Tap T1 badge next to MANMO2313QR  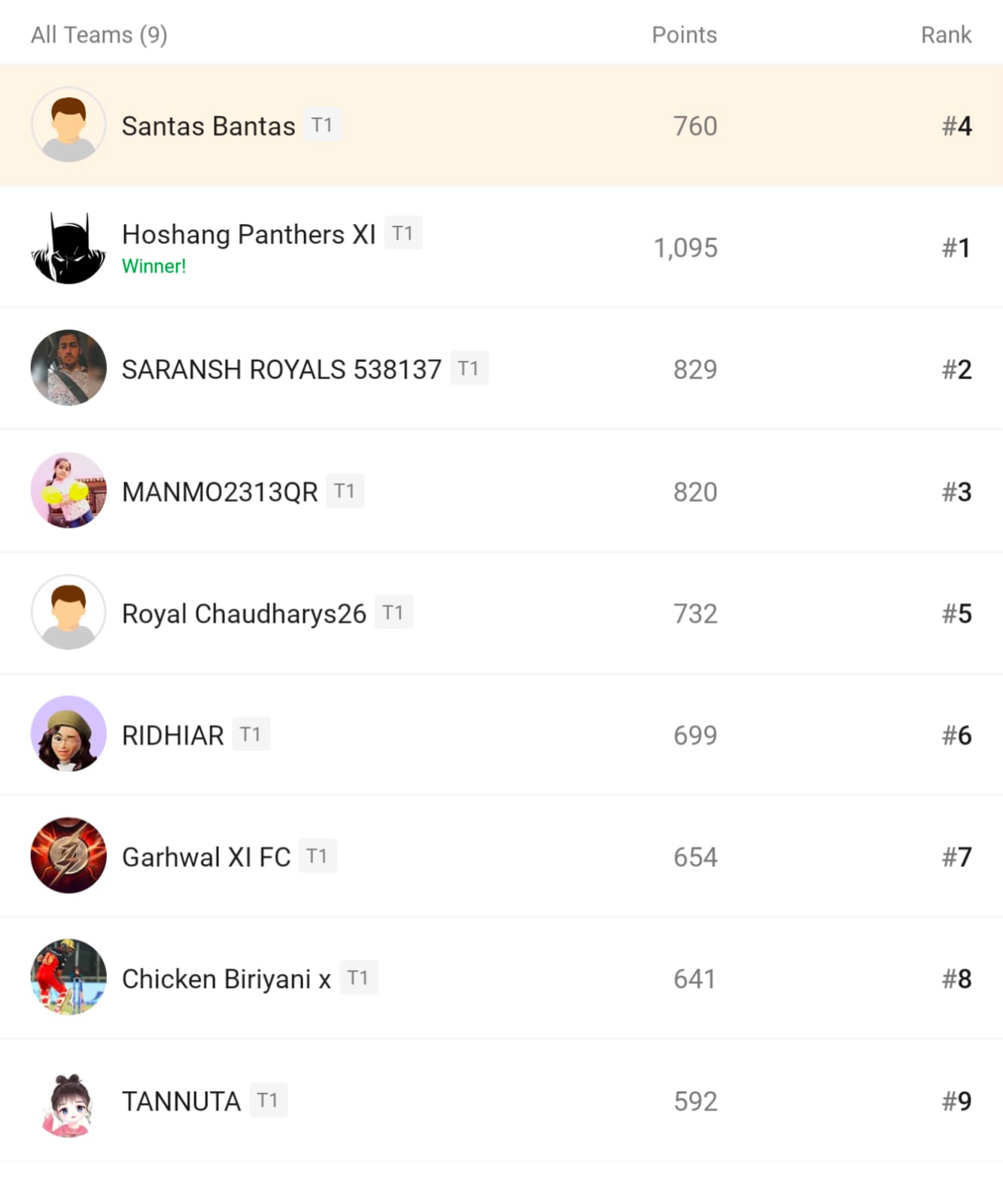click(x=345, y=491)
